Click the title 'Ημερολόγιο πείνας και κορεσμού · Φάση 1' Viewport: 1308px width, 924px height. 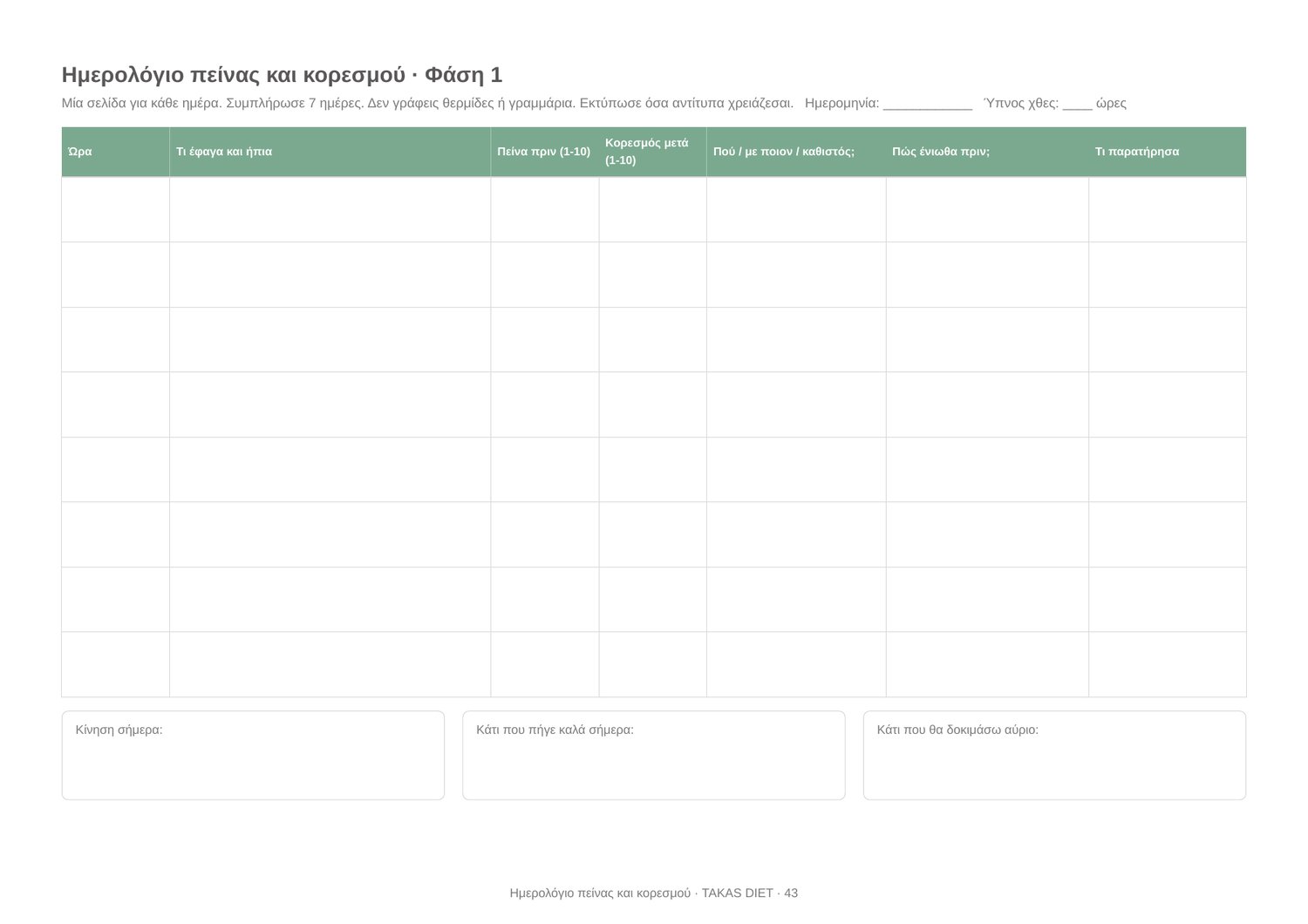282,75
